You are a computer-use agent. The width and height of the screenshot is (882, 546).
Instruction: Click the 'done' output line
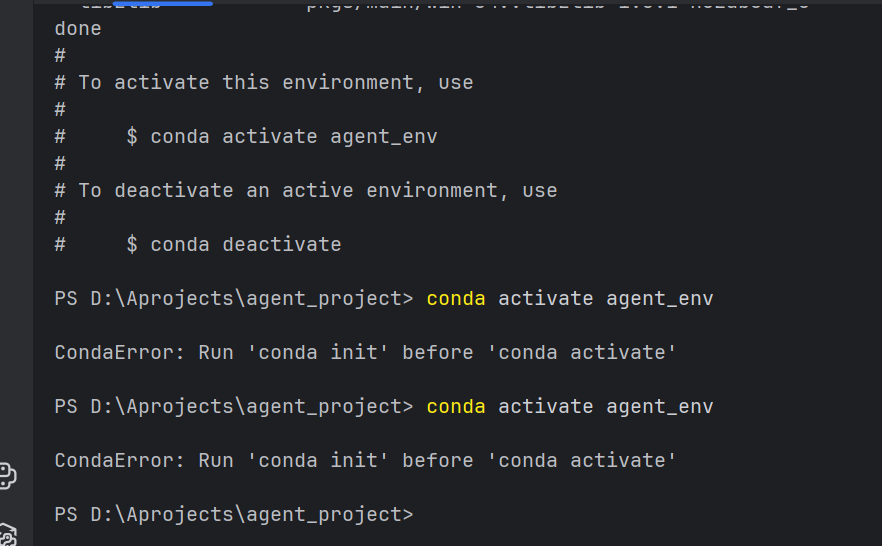click(78, 29)
